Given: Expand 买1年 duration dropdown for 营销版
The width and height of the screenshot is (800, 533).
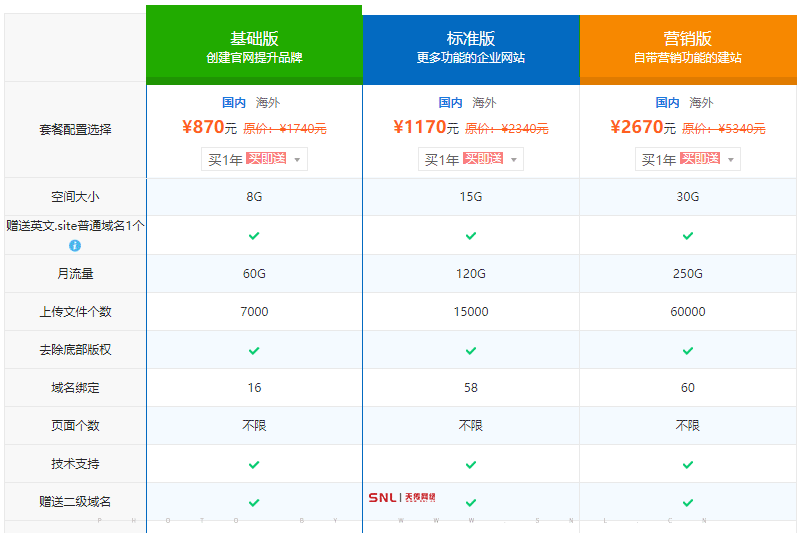Looking at the screenshot, I should pos(688,159).
